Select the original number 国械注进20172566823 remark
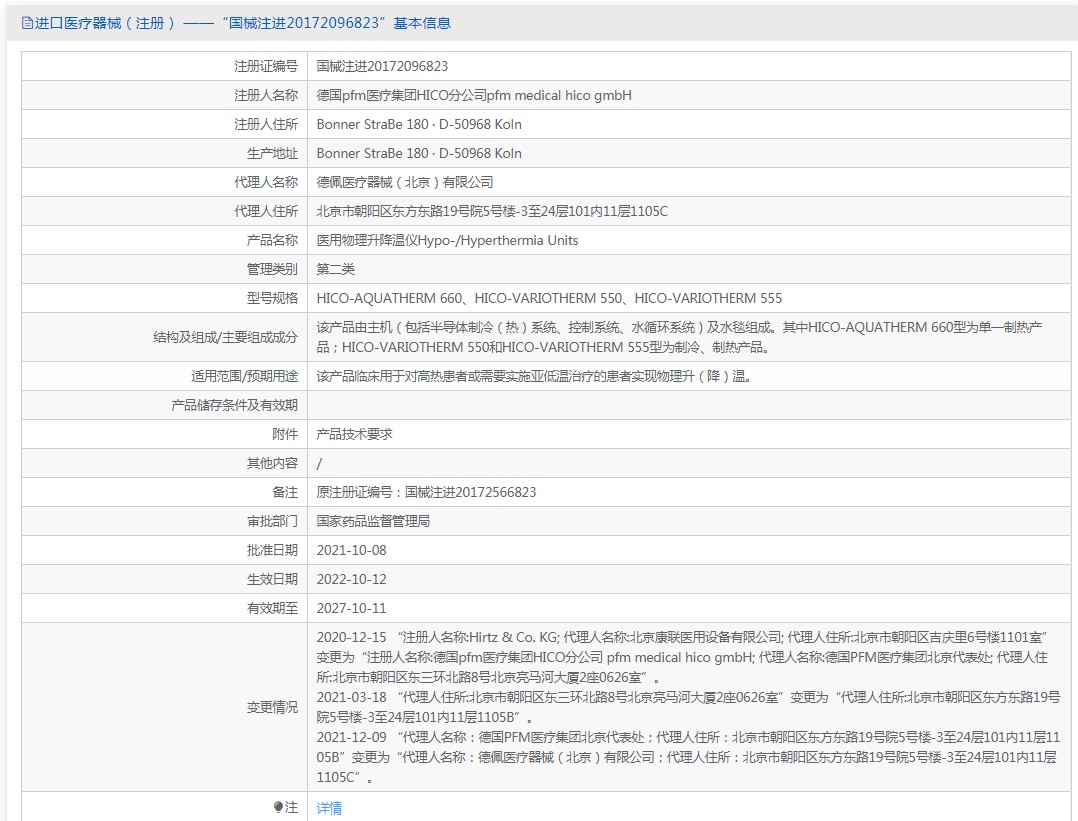 click(x=426, y=492)
